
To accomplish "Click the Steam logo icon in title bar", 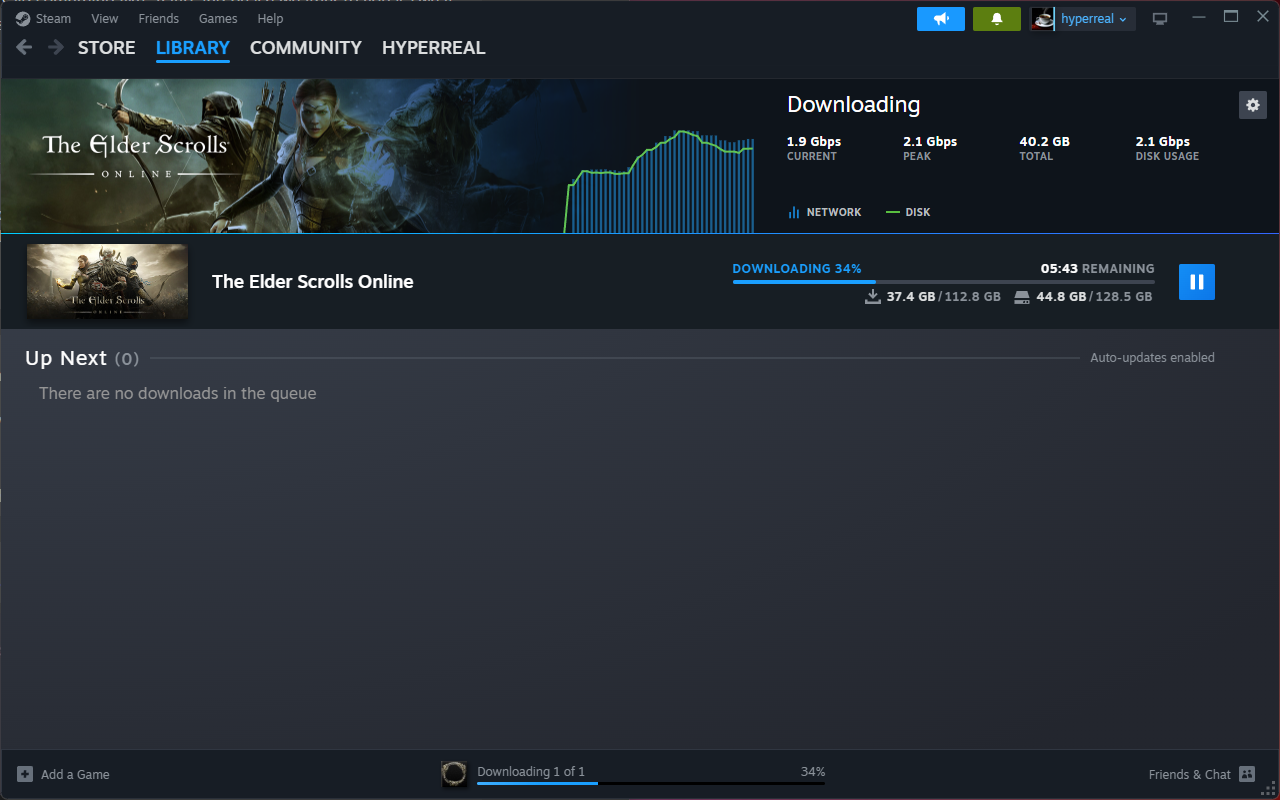I will (23, 18).
